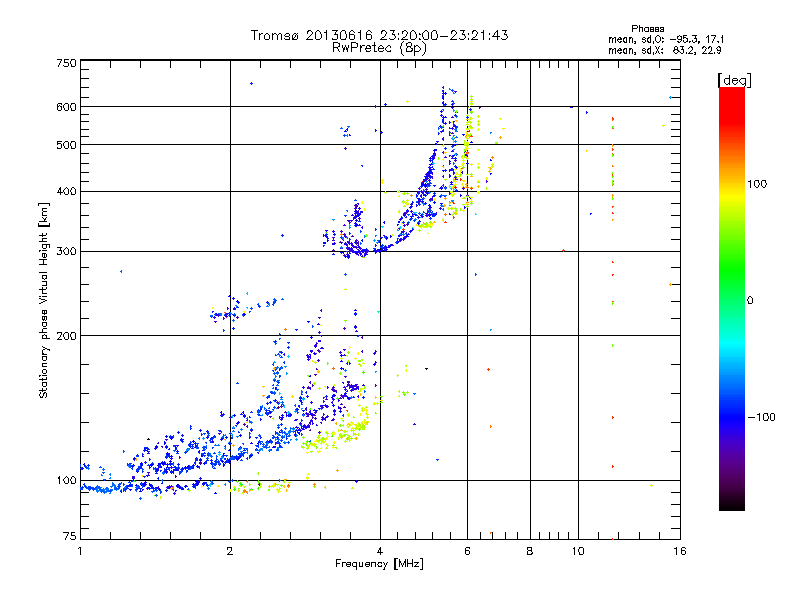Click the '[deg]' colorbar label

click(x=734, y=80)
